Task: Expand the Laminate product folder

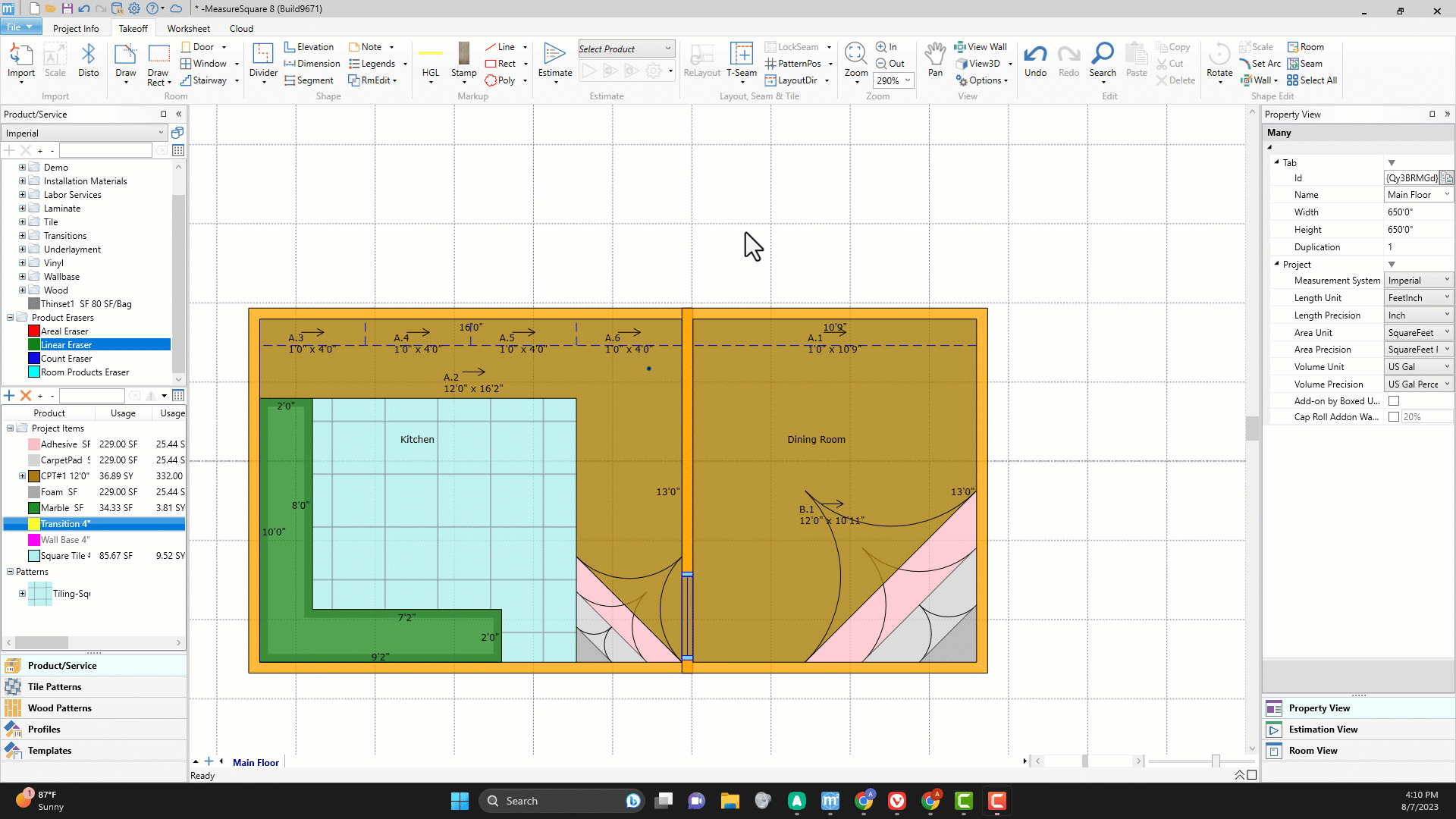Action: tap(22, 209)
